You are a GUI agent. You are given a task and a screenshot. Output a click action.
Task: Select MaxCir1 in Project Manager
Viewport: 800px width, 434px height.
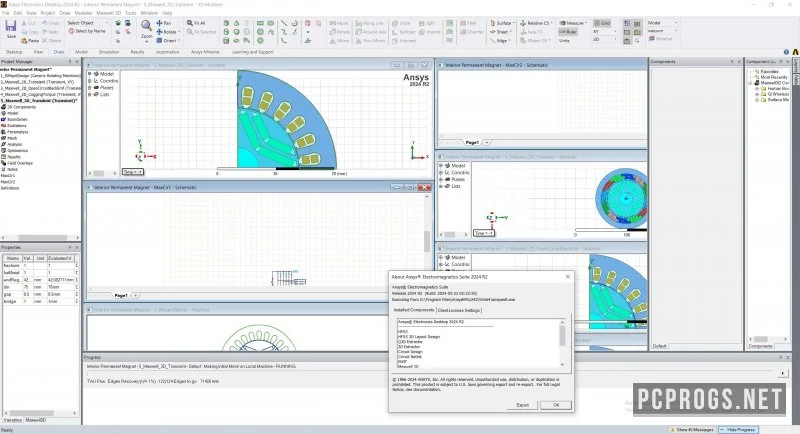[8, 175]
